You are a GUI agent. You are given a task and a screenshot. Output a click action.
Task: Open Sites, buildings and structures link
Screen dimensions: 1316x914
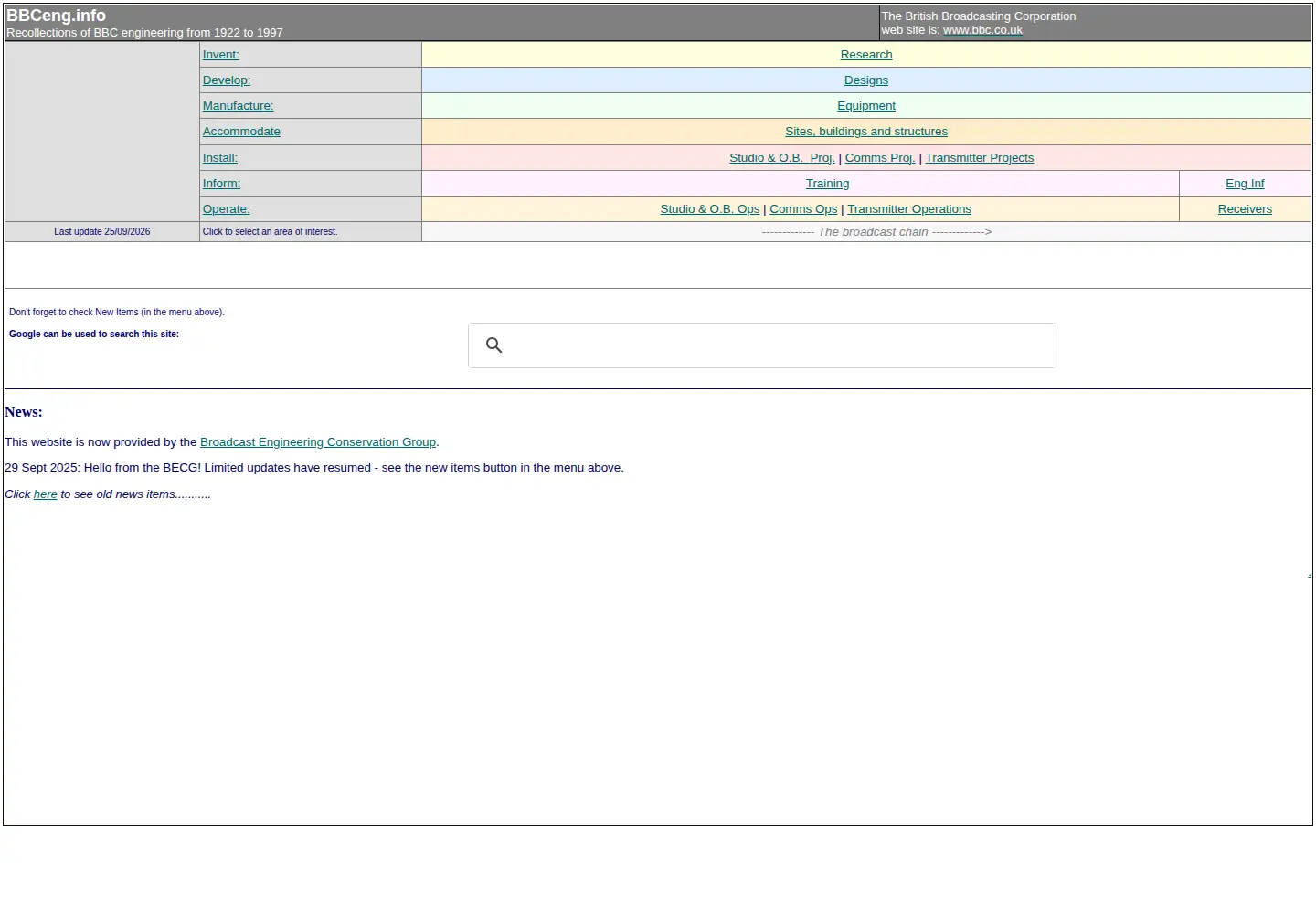pyautogui.click(x=866, y=132)
